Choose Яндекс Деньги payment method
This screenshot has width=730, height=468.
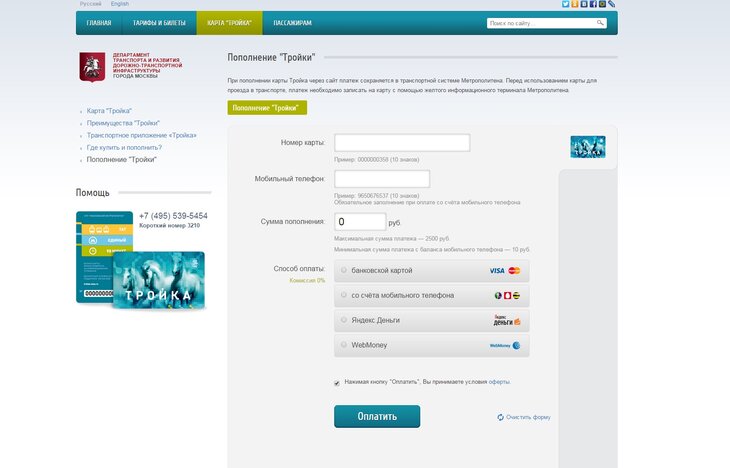pos(344,320)
